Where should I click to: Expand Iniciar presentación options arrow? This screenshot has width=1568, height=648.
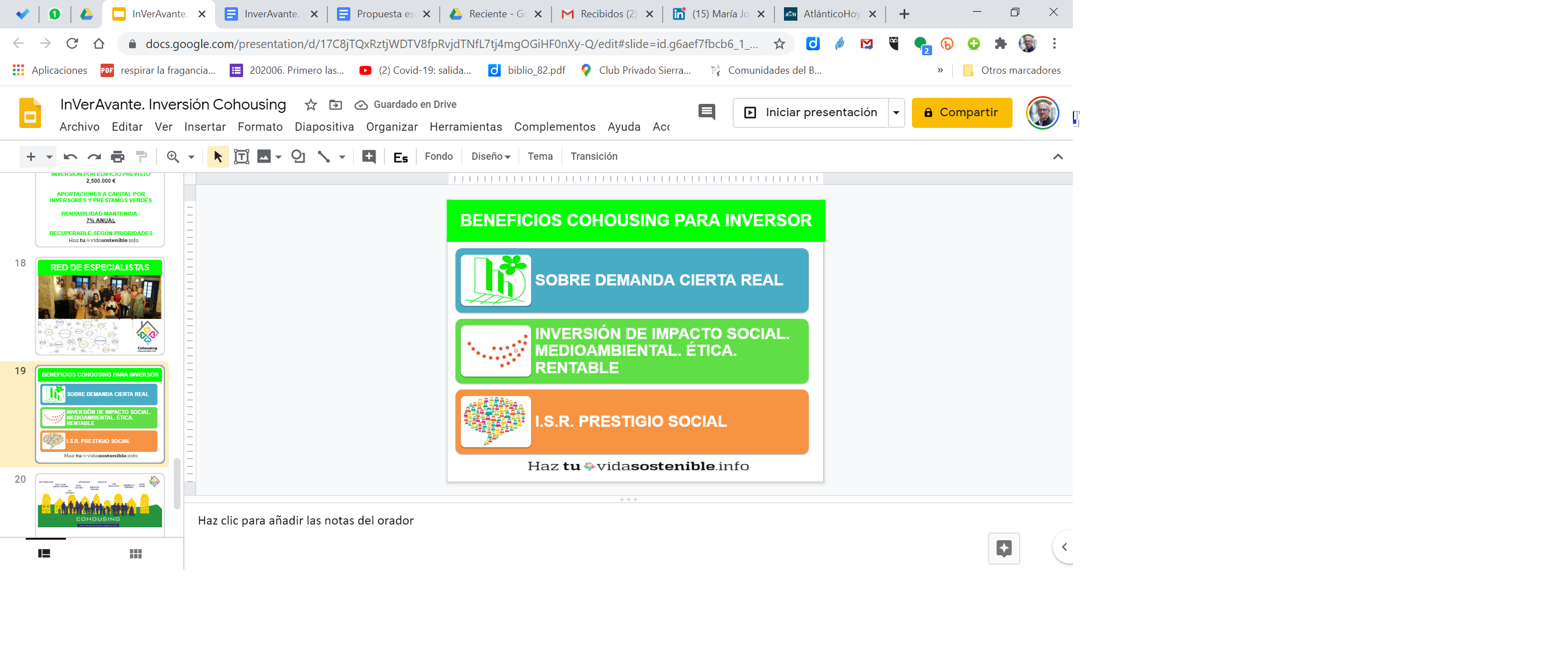(896, 113)
